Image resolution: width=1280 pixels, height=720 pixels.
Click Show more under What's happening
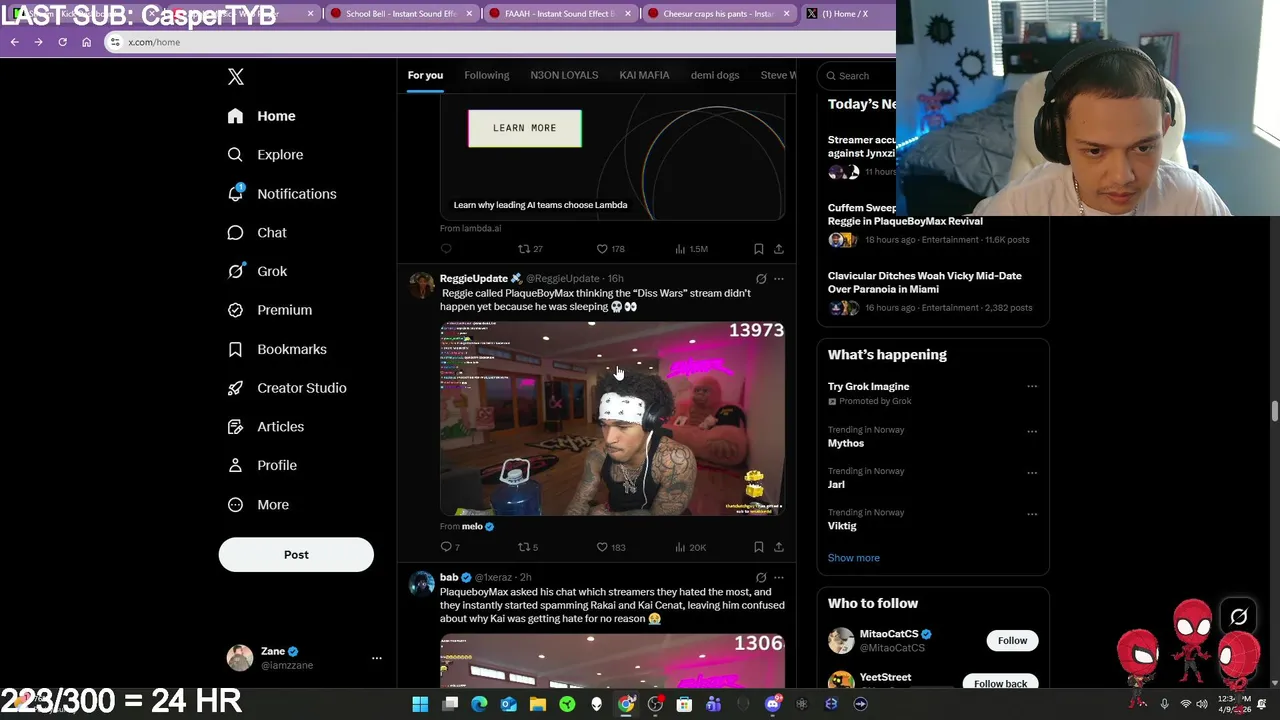click(854, 558)
